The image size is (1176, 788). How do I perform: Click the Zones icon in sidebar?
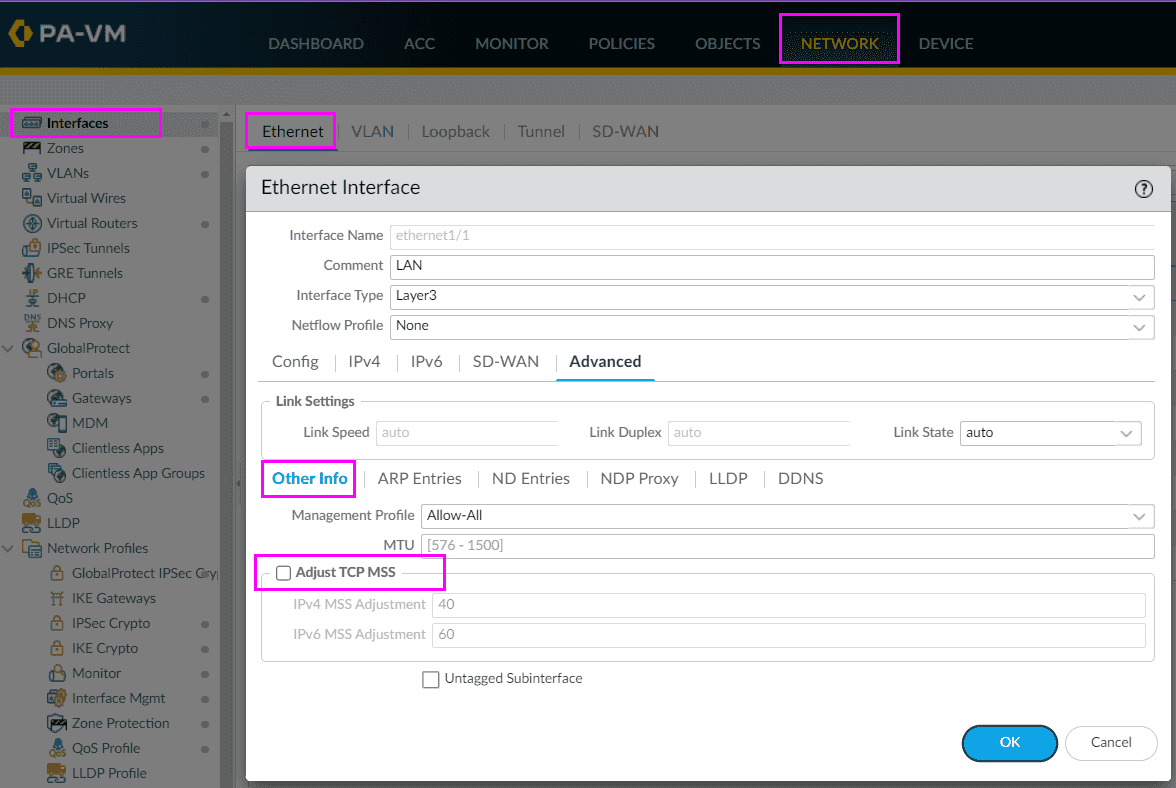click(x=31, y=148)
